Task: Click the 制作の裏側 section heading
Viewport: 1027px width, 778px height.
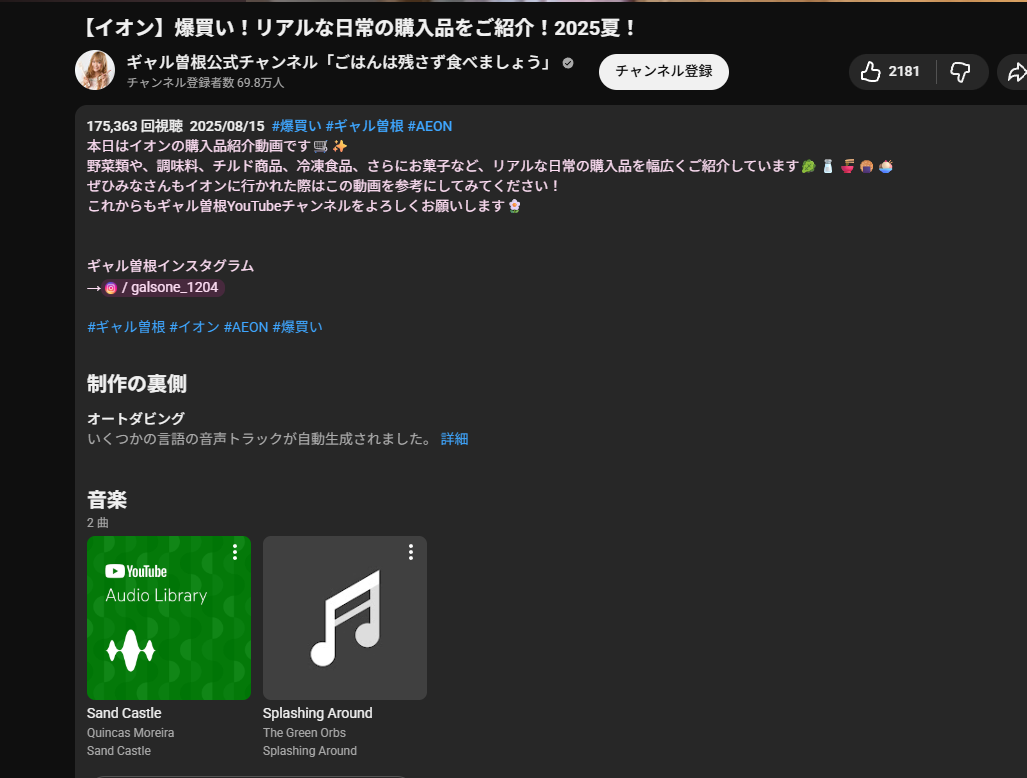Action: click(x=137, y=384)
